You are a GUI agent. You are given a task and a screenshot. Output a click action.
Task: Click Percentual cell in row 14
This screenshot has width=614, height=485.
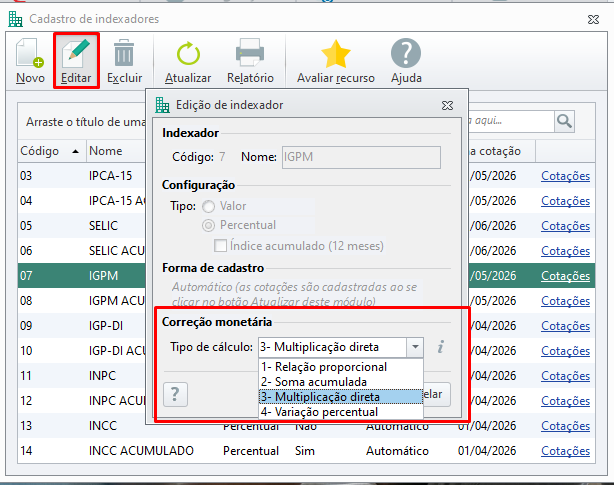(251, 451)
